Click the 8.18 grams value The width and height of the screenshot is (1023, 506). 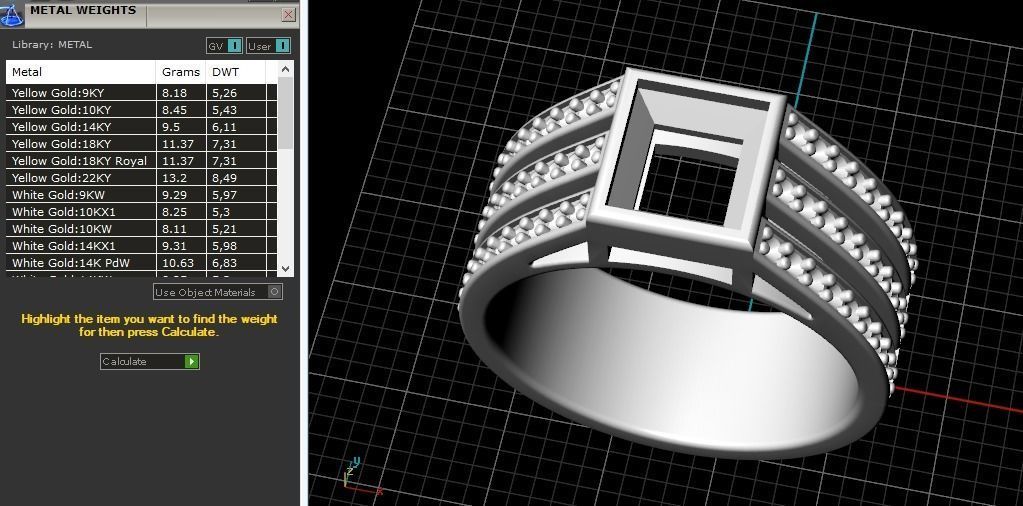[x=174, y=93]
